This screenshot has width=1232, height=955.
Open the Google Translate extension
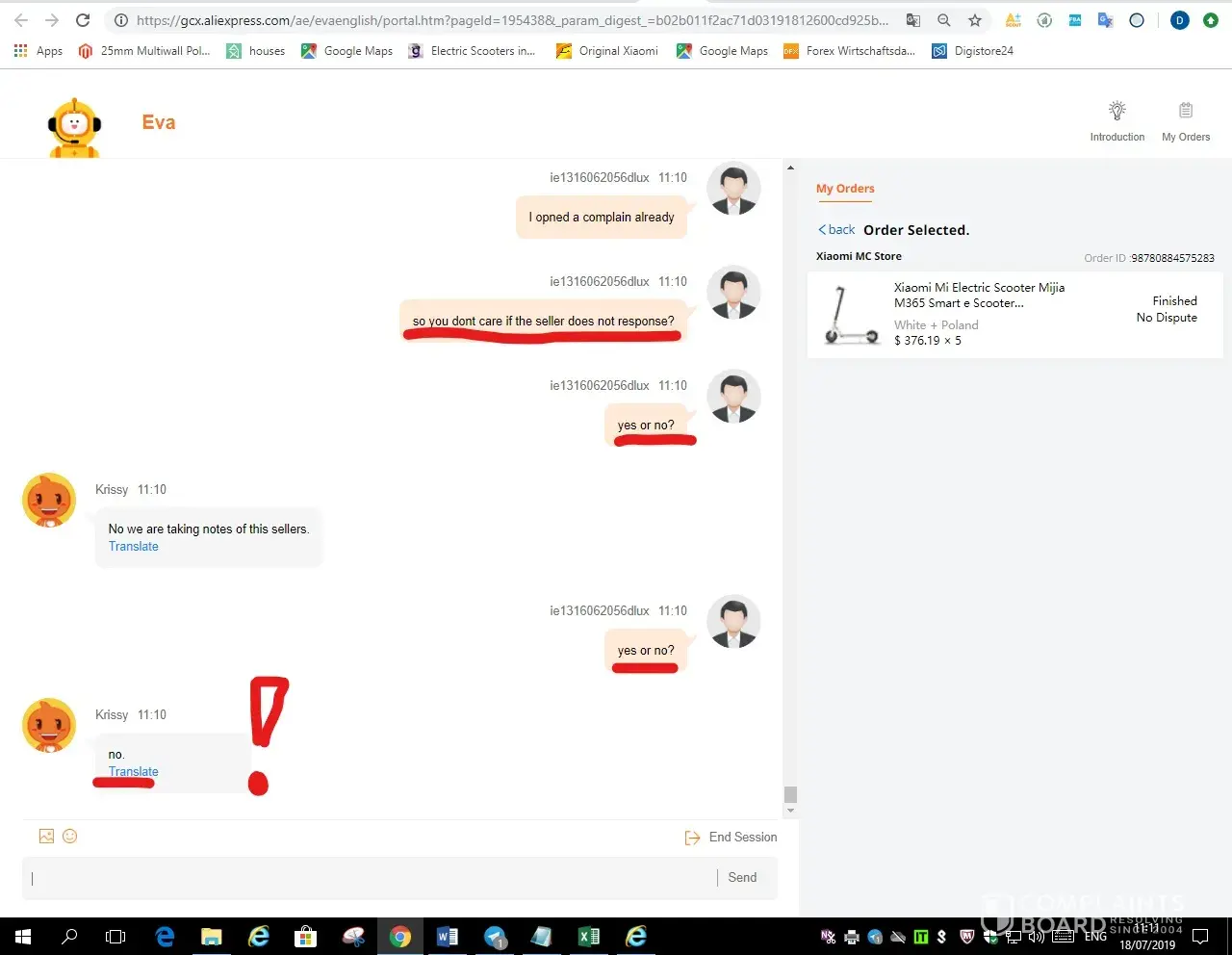[x=1106, y=20]
